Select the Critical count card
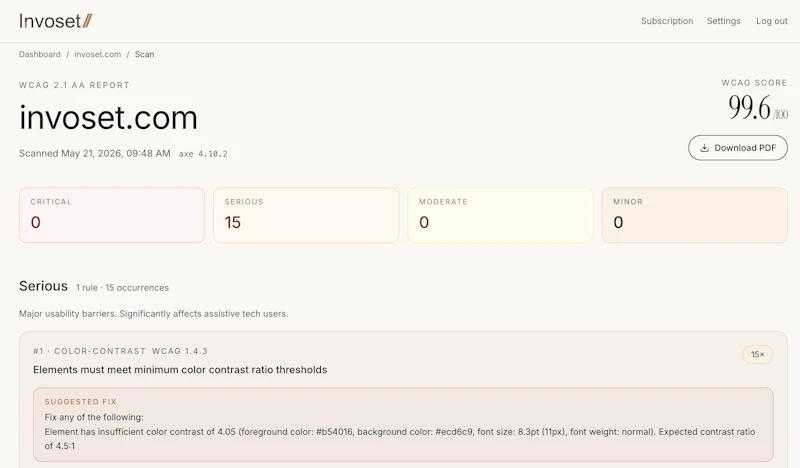This screenshot has width=800, height=468. tap(112, 215)
